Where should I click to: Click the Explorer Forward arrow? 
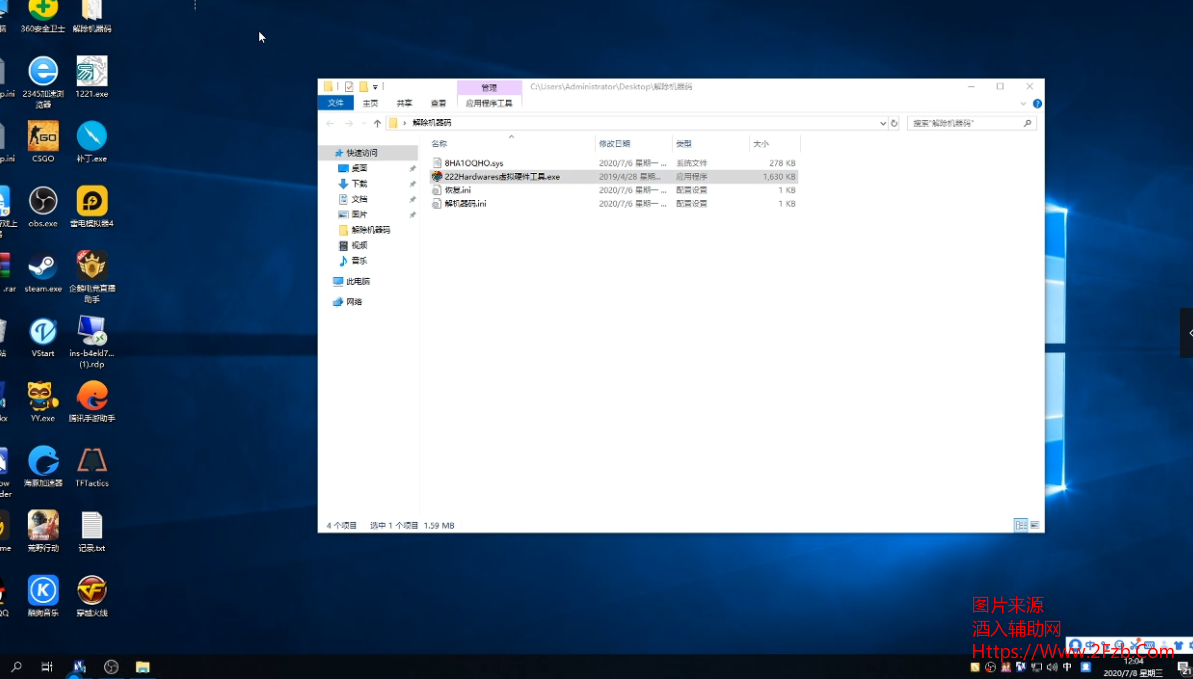[x=348, y=123]
